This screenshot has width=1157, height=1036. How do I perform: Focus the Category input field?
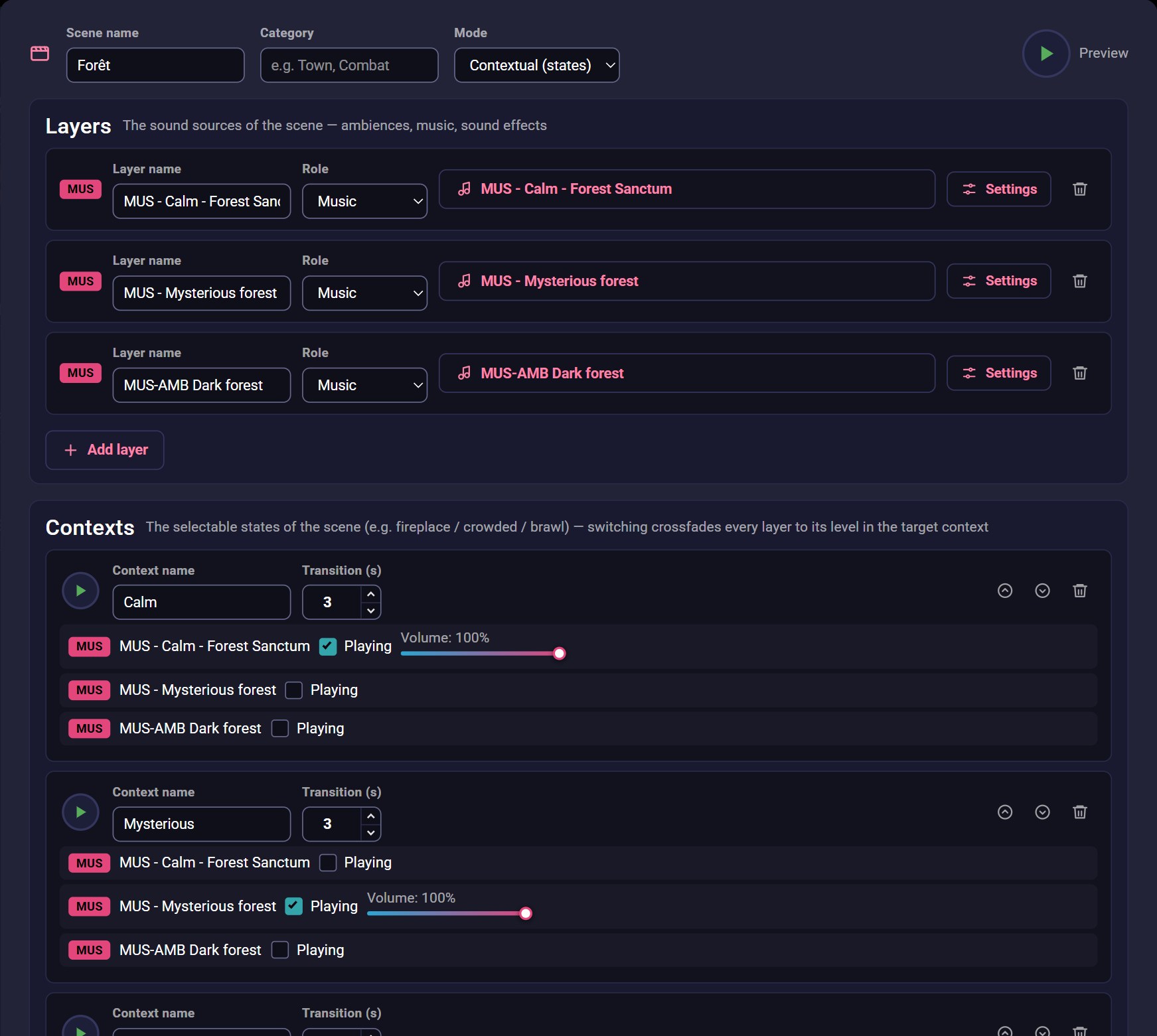[349, 65]
